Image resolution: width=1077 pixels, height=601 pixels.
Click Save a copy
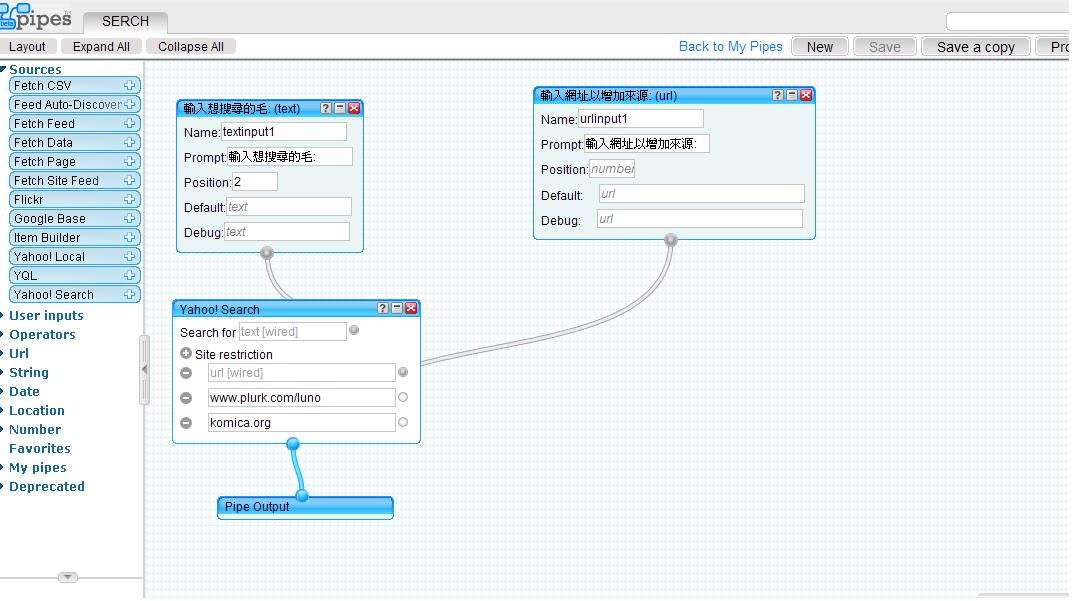(x=975, y=47)
